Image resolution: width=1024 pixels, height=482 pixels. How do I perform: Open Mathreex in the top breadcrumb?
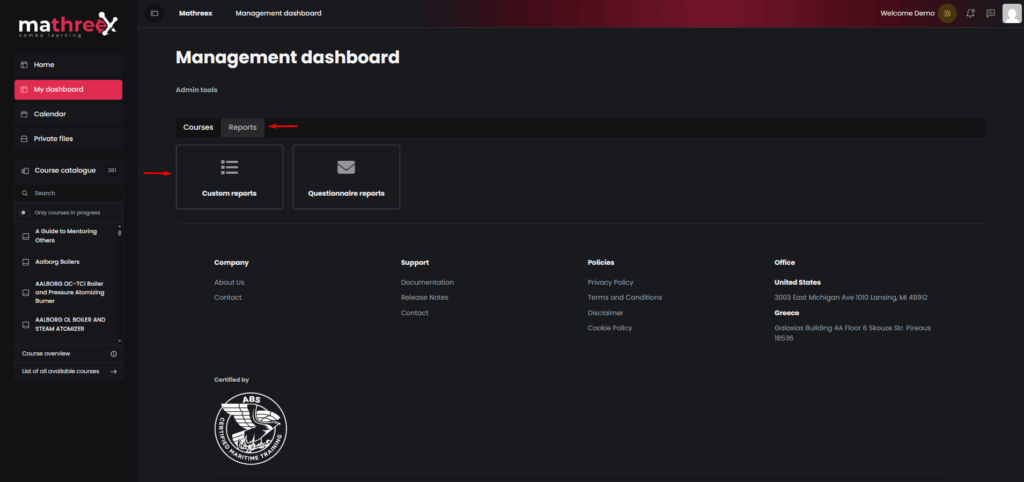click(x=195, y=13)
